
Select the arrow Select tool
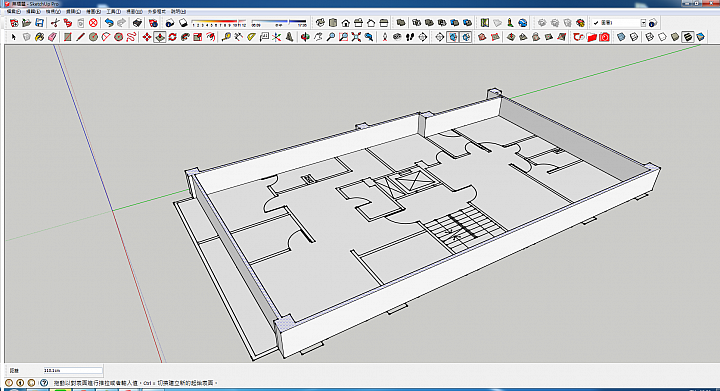click(x=14, y=37)
